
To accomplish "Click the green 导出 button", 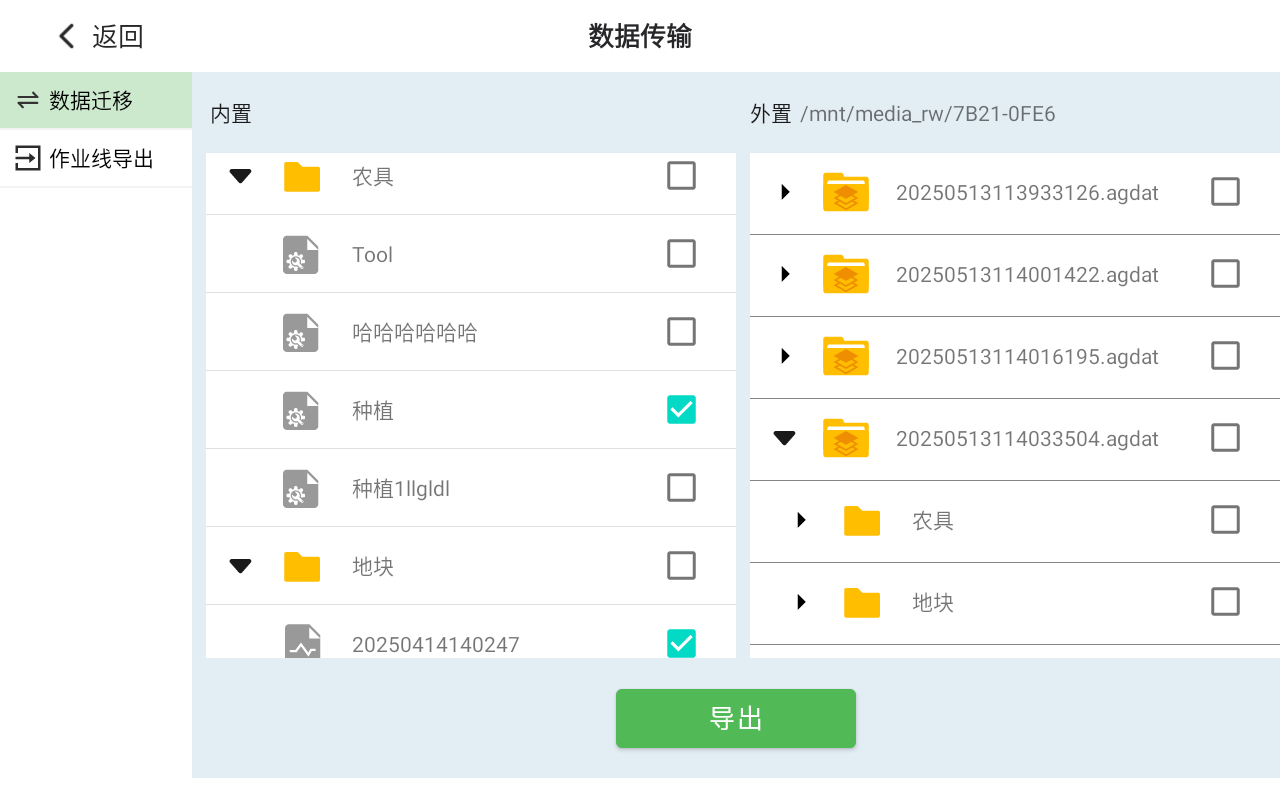I will (x=736, y=718).
